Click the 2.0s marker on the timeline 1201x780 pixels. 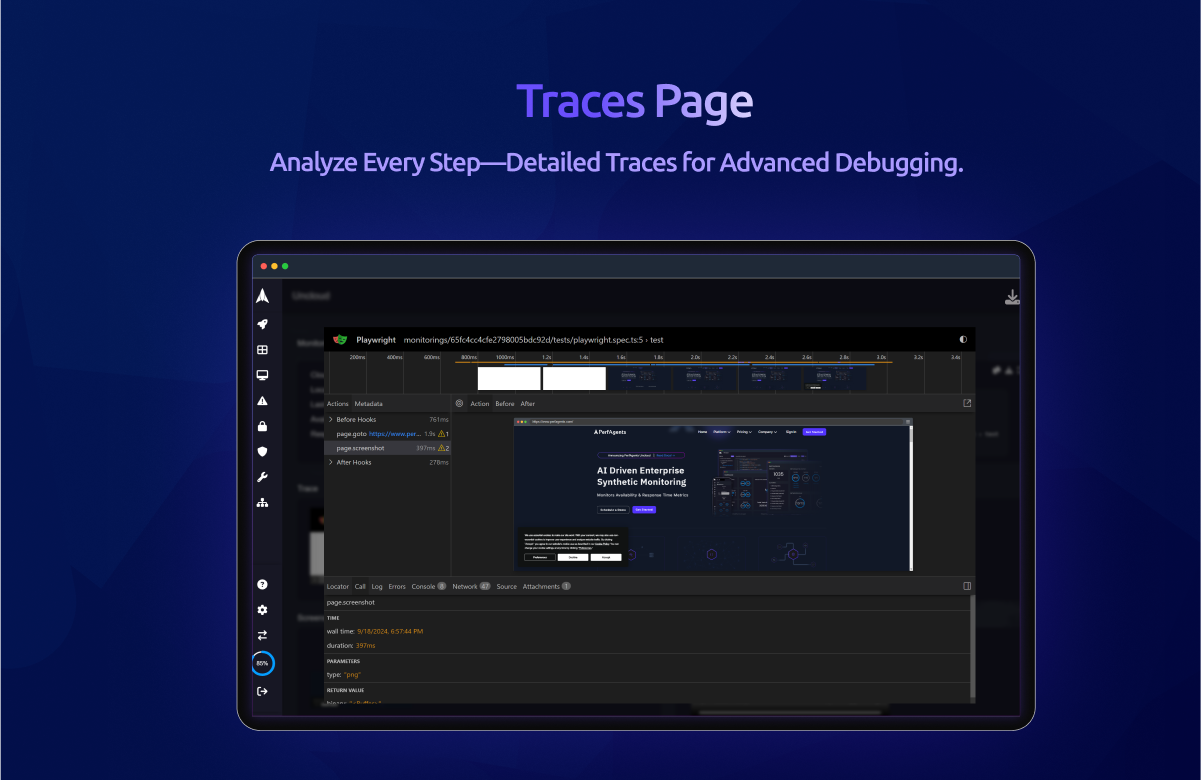point(695,357)
